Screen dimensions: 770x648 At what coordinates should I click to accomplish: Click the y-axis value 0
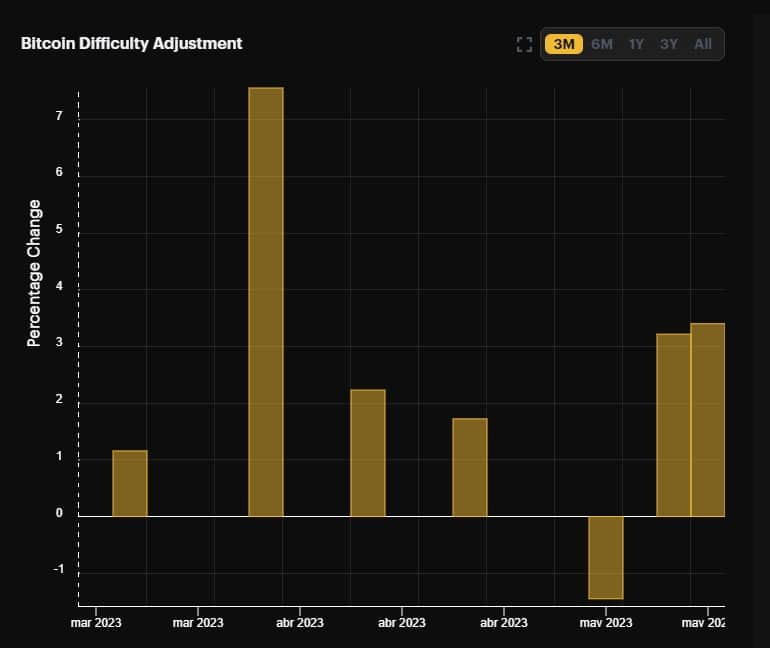[59, 513]
